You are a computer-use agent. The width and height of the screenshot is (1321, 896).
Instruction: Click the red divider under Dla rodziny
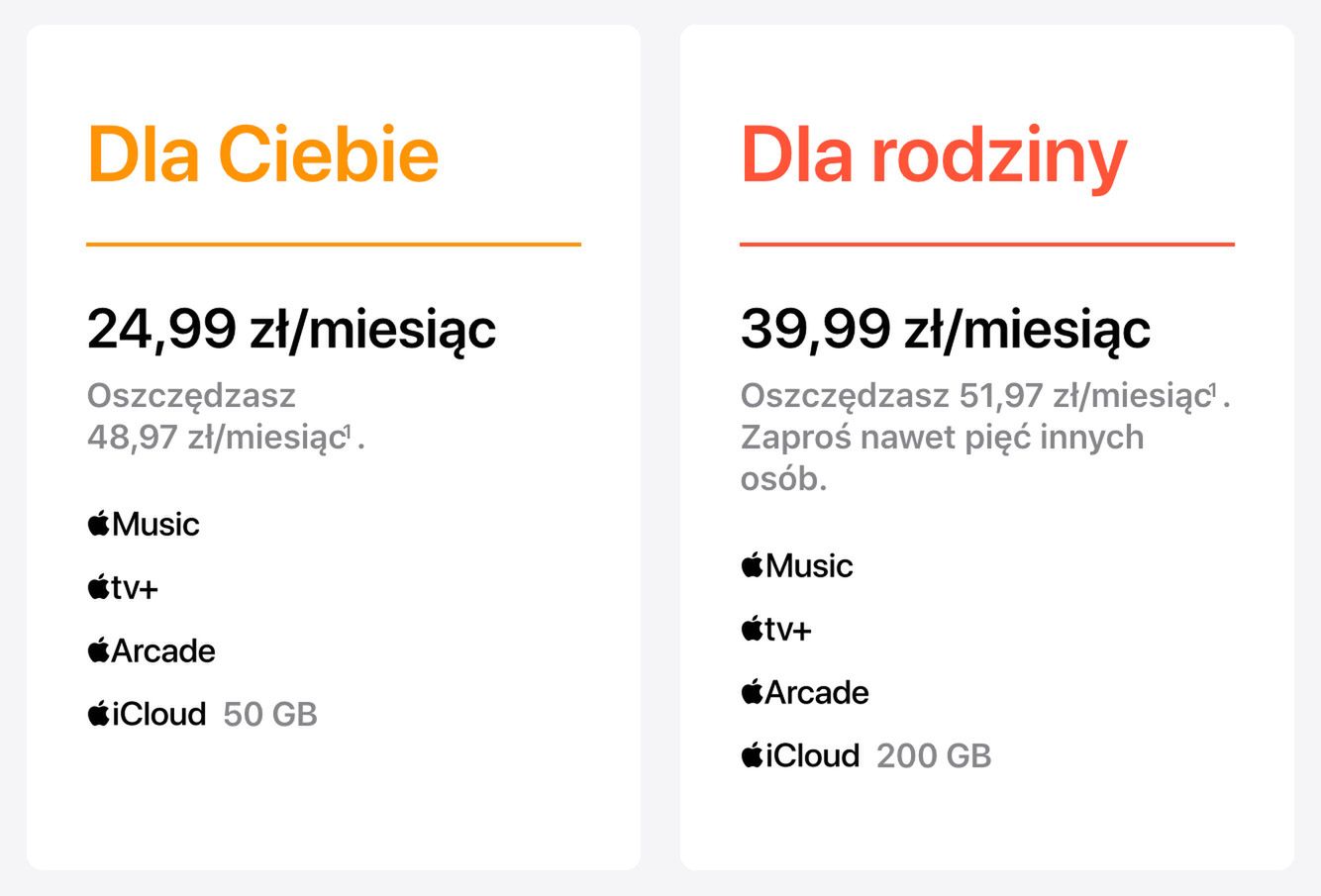986,244
